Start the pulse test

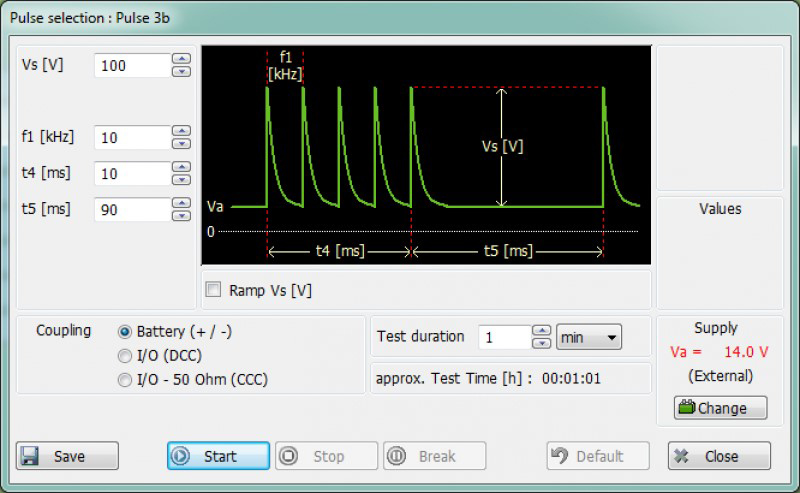click(x=218, y=456)
